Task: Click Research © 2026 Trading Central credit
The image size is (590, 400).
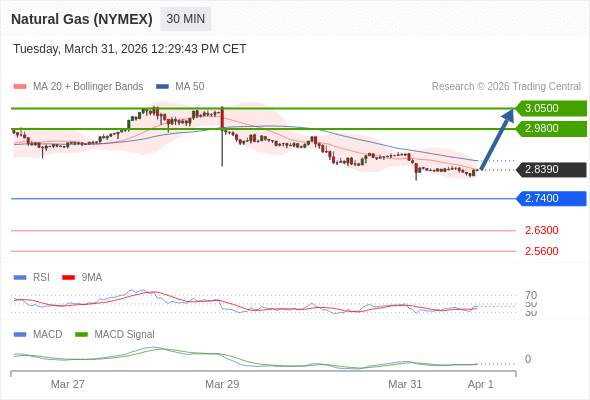Action: [506, 87]
